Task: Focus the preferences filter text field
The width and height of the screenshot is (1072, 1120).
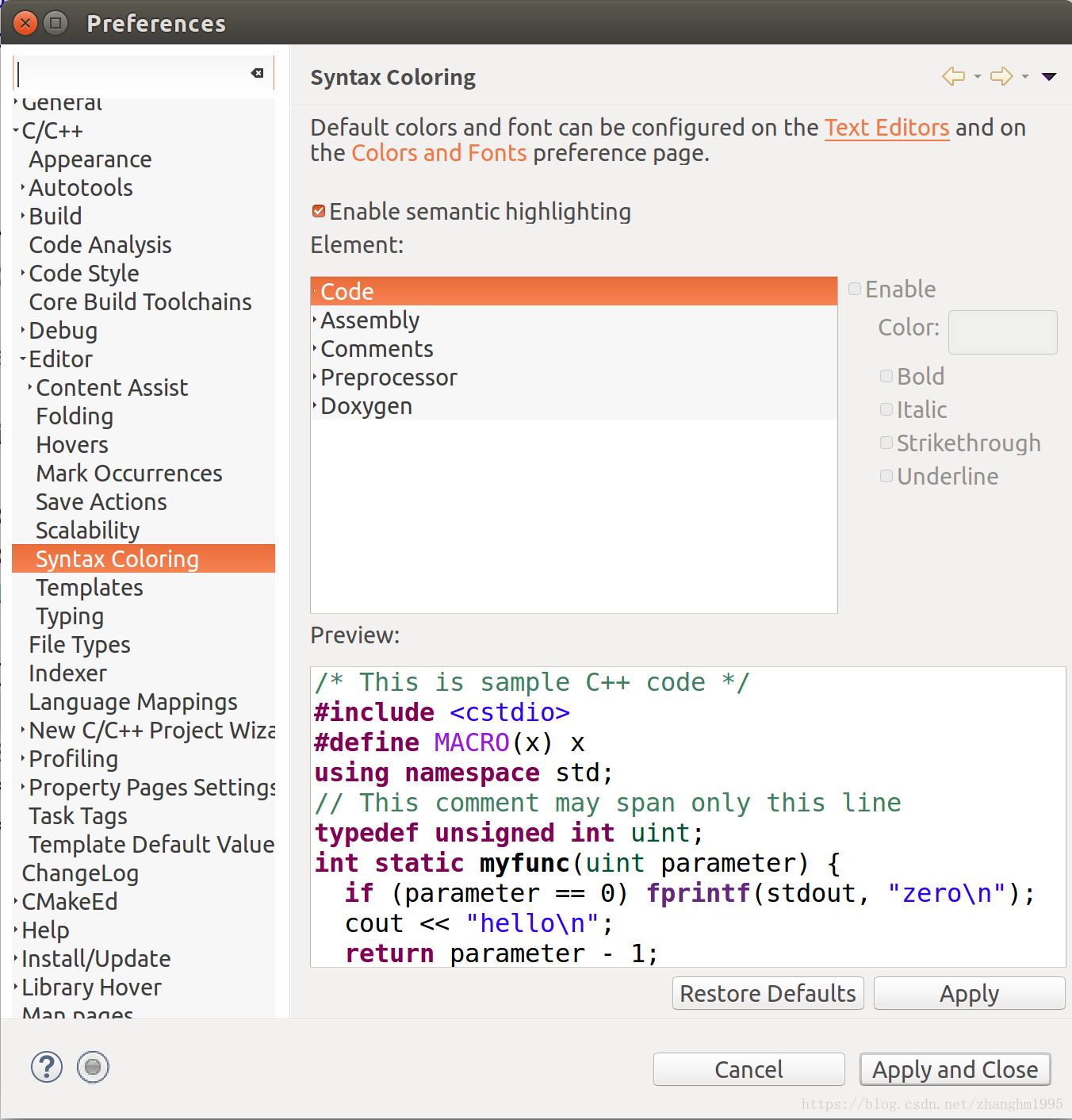Action: (131, 73)
